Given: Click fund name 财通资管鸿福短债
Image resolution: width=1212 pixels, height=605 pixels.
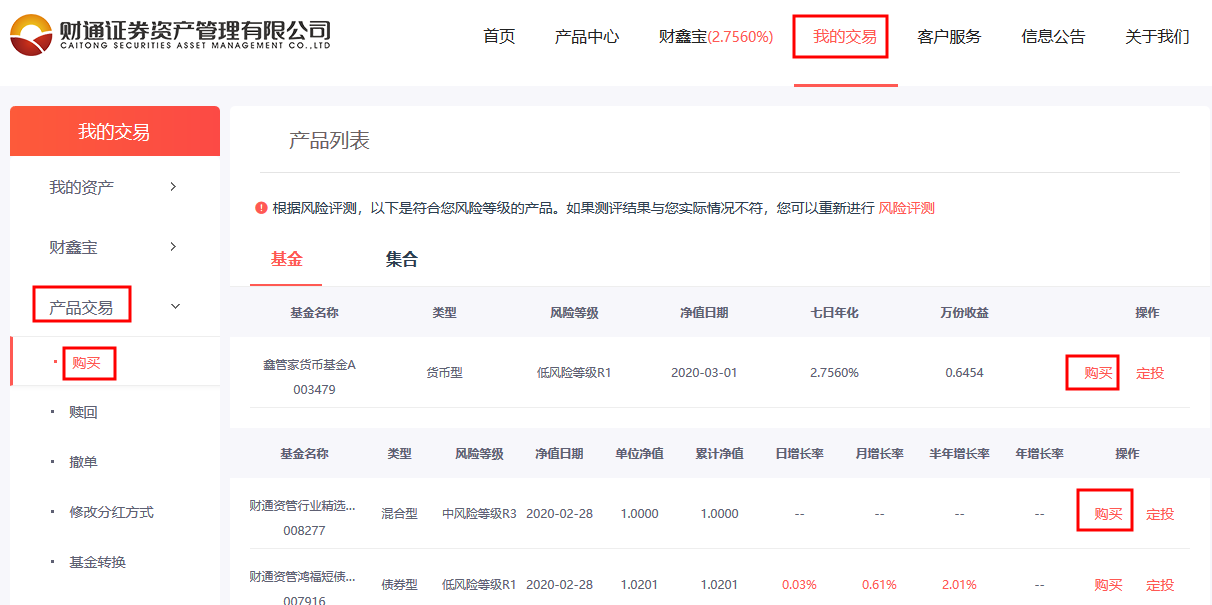Looking at the screenshot, I should coord(302,577).
